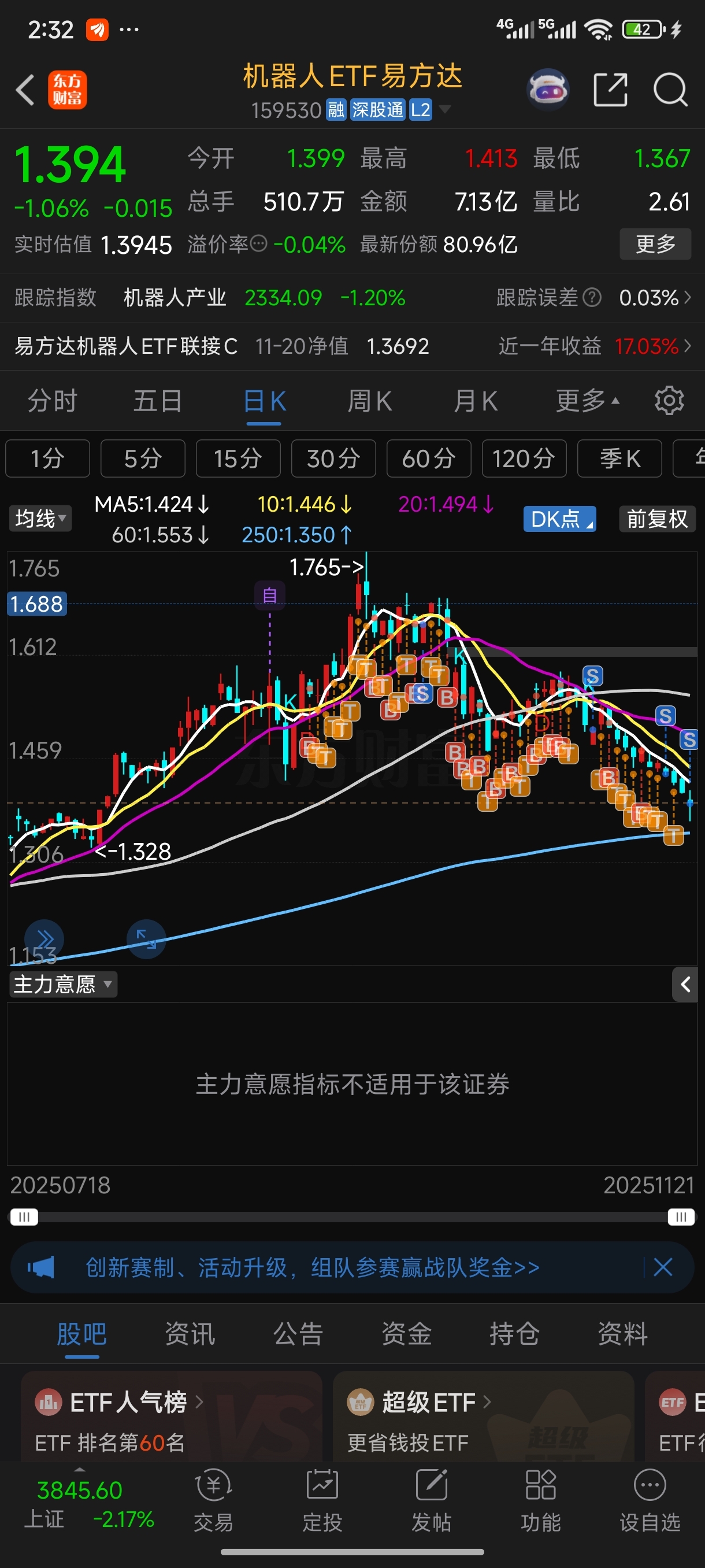Switch to 月K tab

pyautogui.click(x=476, y=401)
